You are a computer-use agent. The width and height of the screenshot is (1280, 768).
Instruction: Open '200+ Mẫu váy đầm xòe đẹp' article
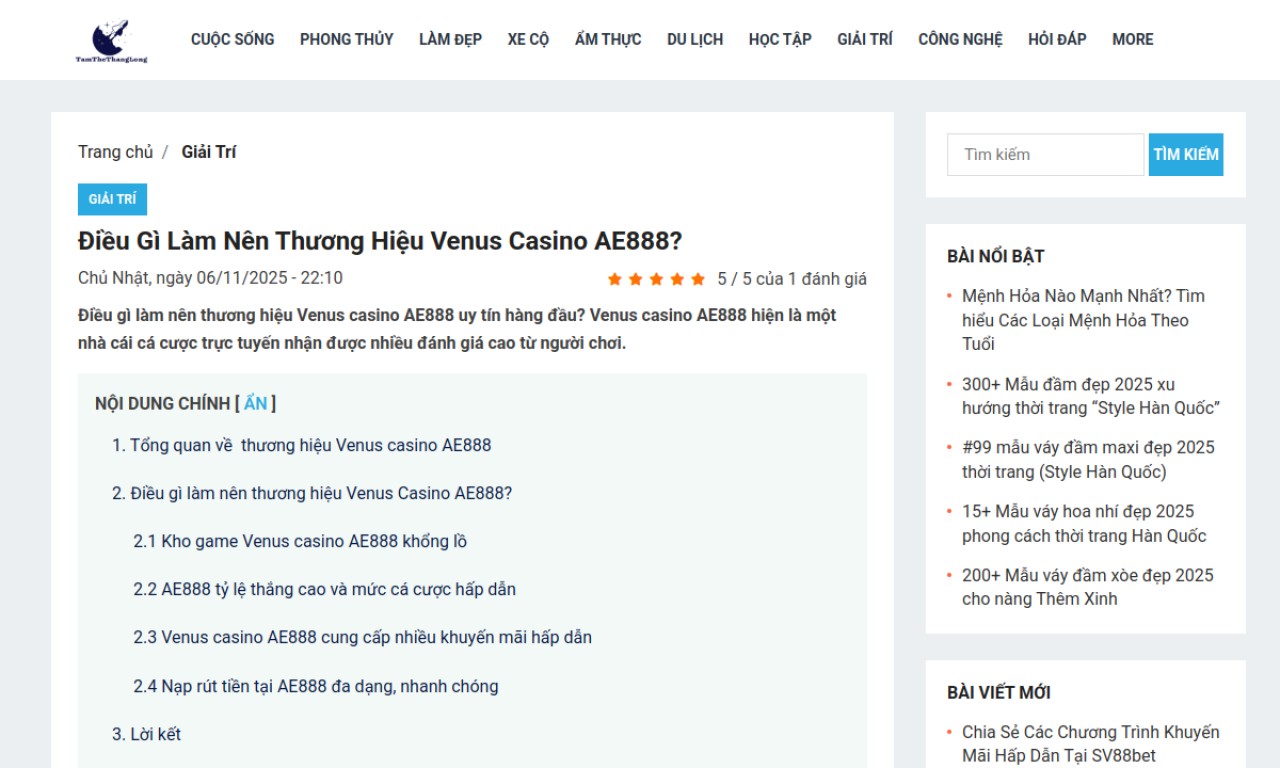[1088, 587]
